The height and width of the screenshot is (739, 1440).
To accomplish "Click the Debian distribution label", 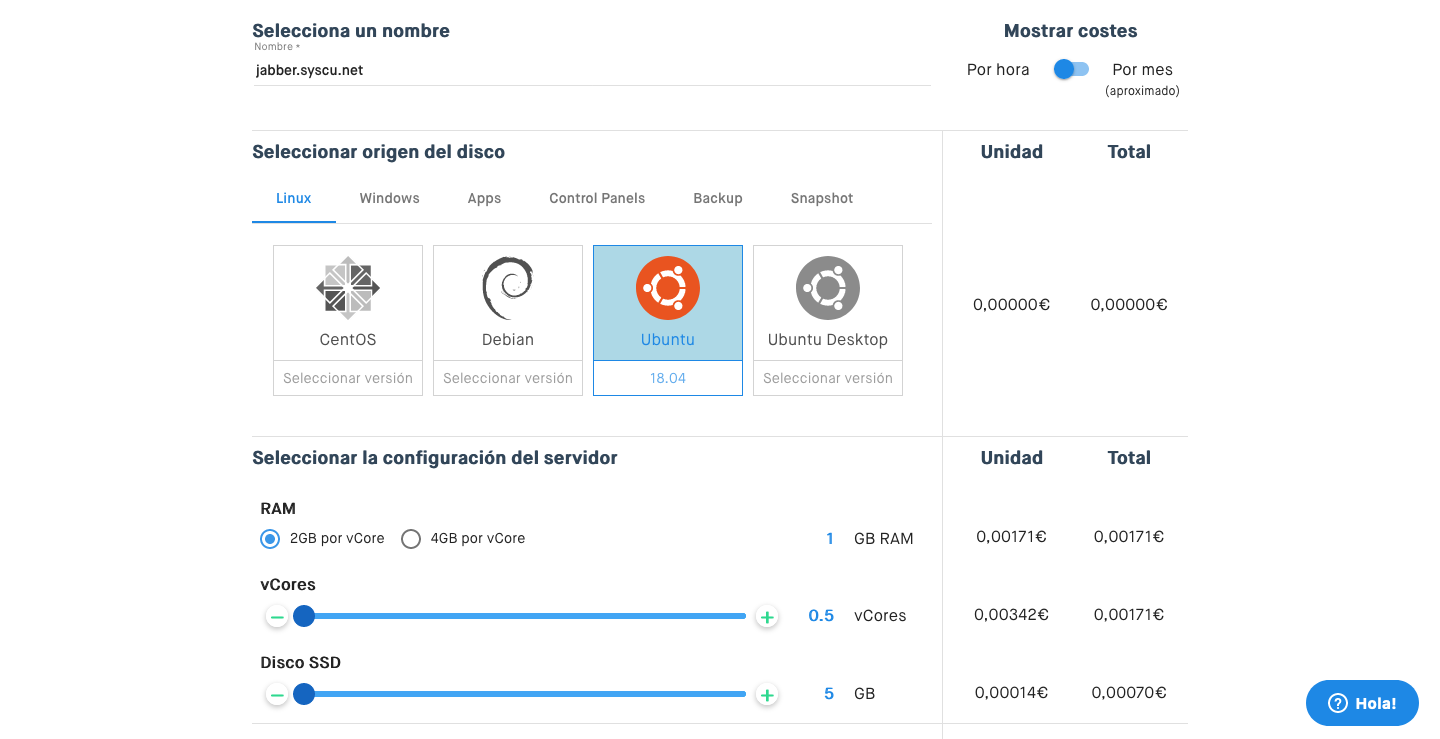I will 508,340.
